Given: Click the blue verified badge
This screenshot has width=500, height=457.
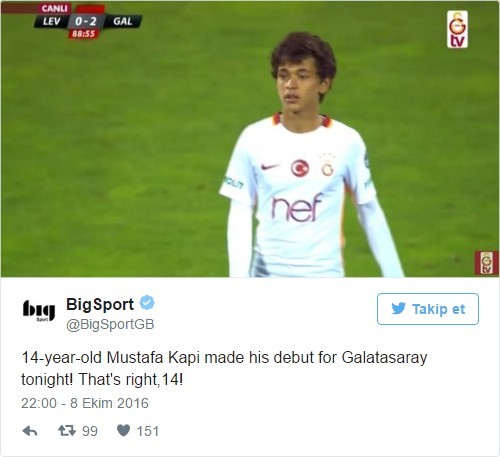Looking at the screenshot, I should 147,303.
